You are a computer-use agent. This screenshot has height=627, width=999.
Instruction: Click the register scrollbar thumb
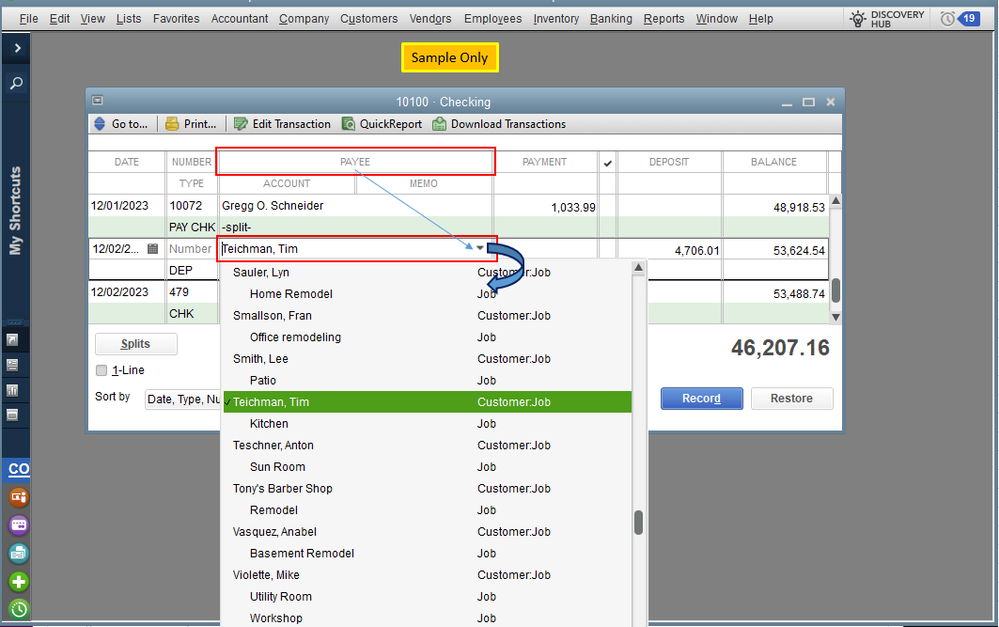(836, 291)
